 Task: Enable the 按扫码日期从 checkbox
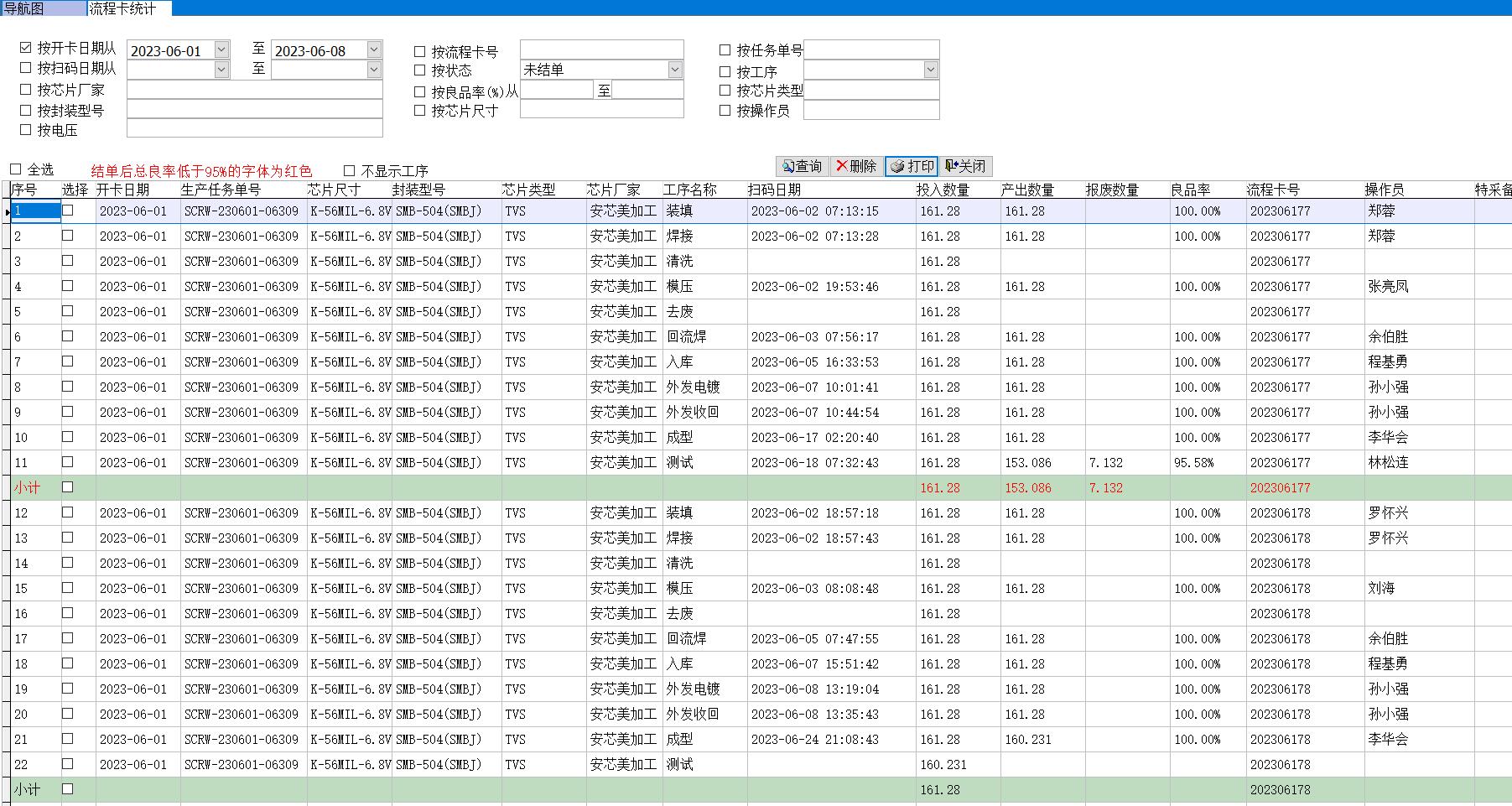click(26, 69)
